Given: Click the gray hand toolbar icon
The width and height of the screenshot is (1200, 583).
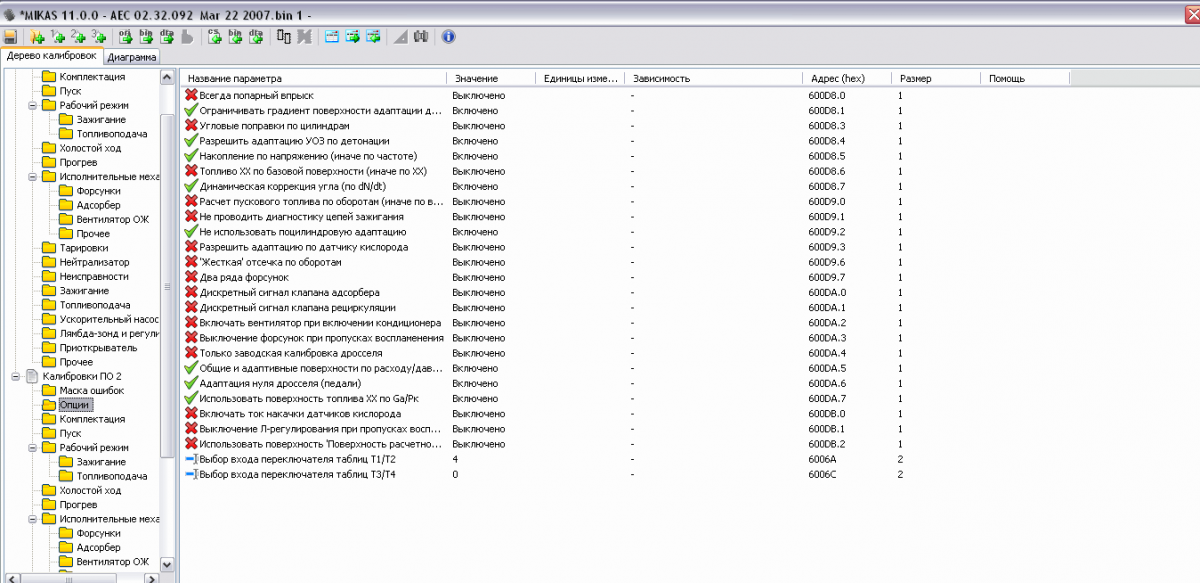Looking at the screenshot, I should pyautogui.click(x=186, y=37).
